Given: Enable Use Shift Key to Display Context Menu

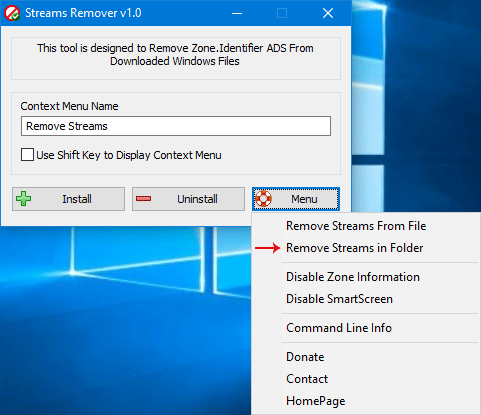Looking at the screenshot, I should tap(27, 155).
